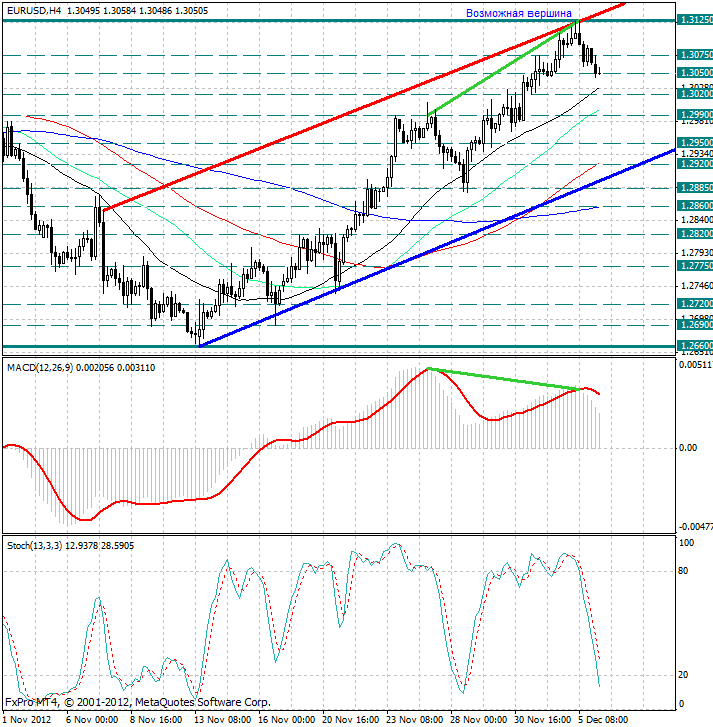Click the 1.2950 level price label
This screenshot has height=727, width=713.
pyautogui.click(x=695, y=143)
